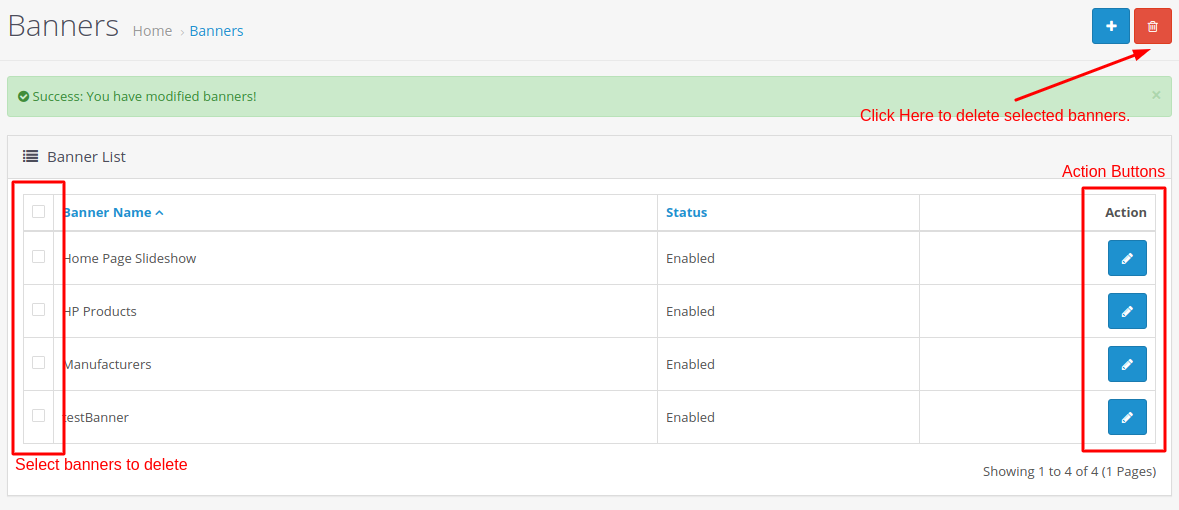
Task: Edit the Home Page Slideshow banner
Action: point(1127,258)
